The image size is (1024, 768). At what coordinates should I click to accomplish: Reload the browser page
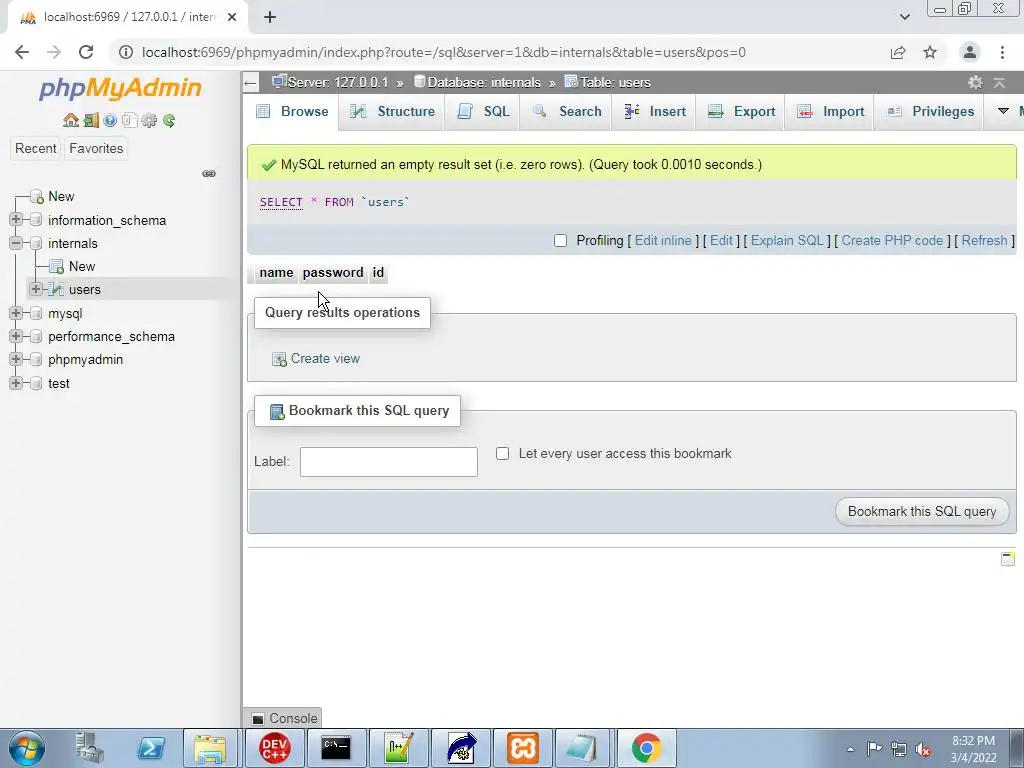[x=86, y=52]
